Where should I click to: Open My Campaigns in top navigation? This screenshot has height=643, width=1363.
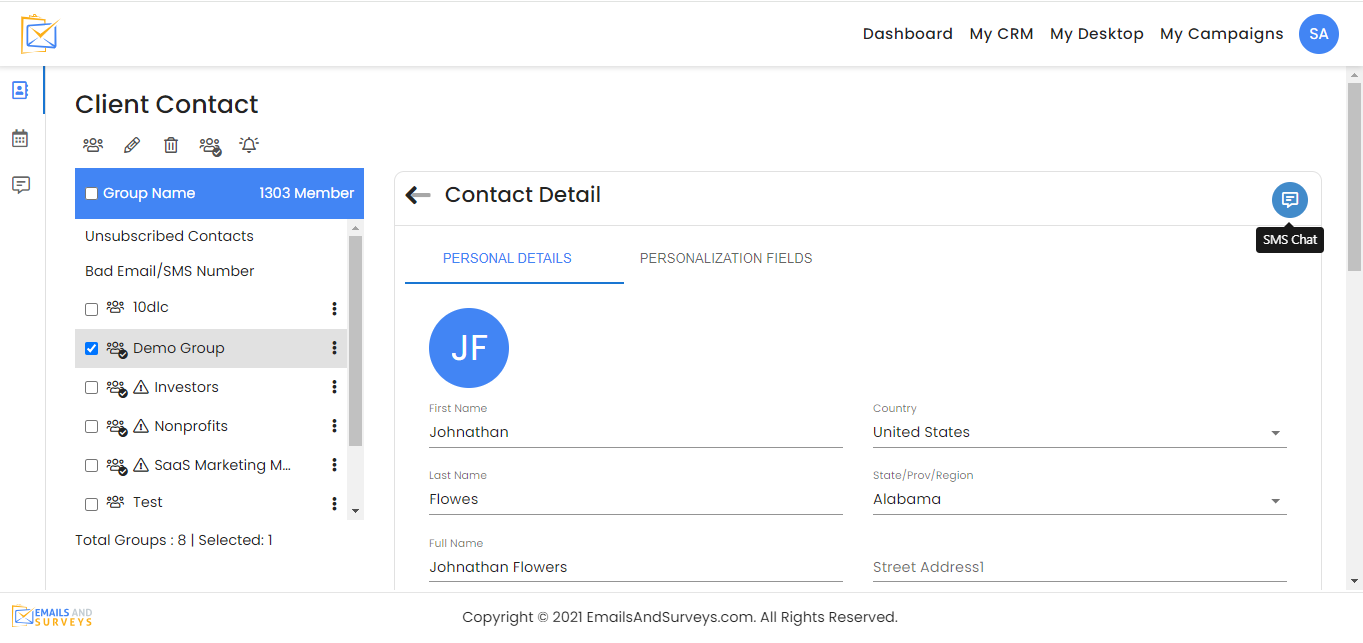coord(1221,34)
